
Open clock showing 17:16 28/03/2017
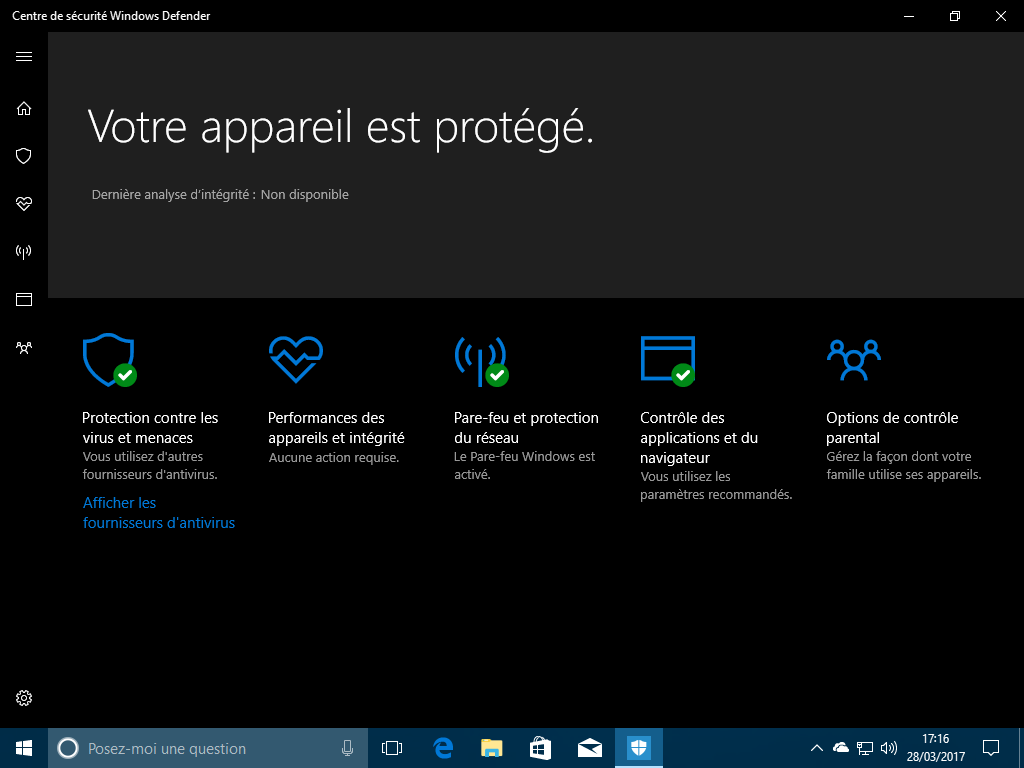935,748
